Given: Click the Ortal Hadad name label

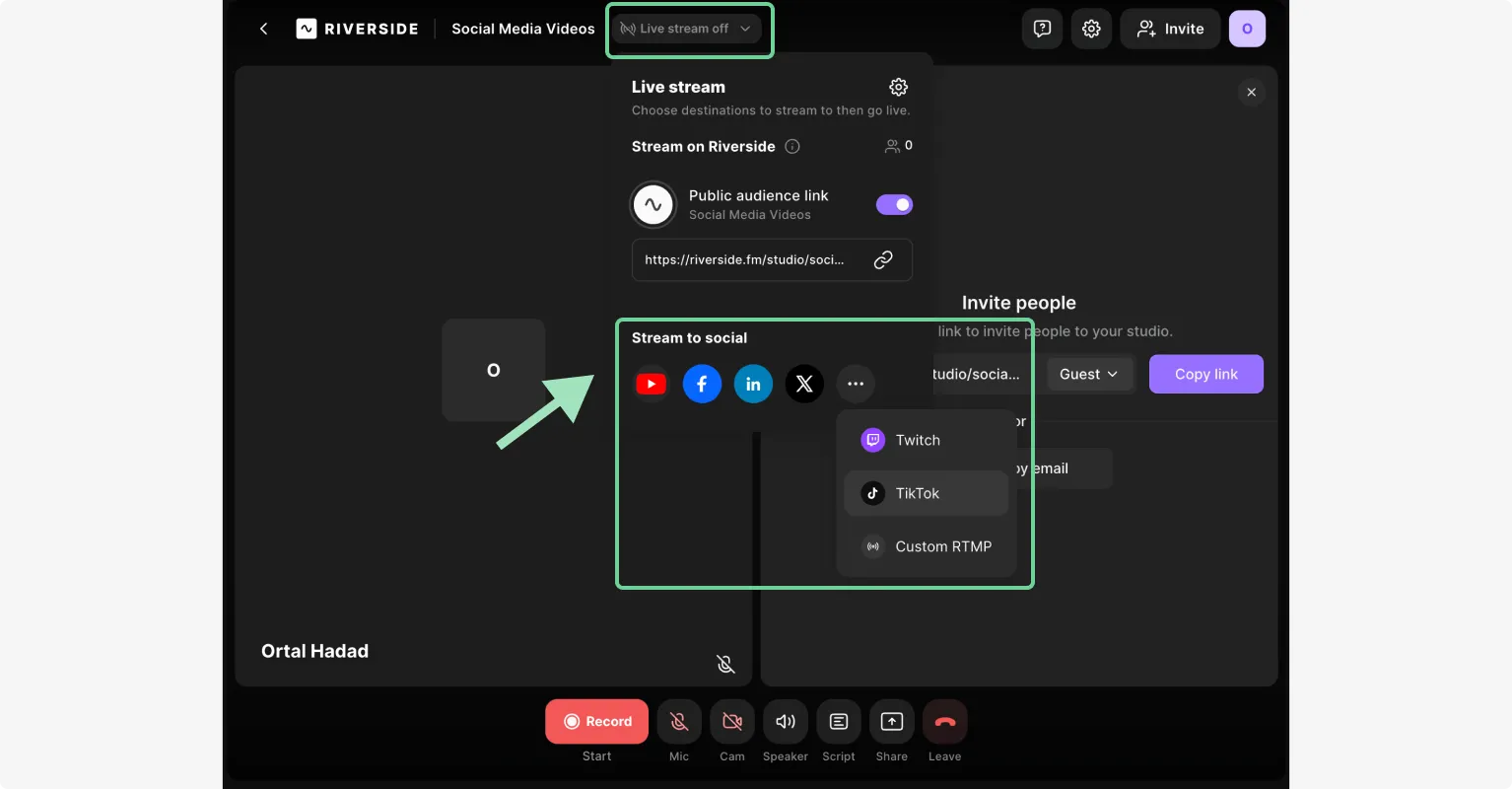Looking at the screenshot, I should coord(314,651).
